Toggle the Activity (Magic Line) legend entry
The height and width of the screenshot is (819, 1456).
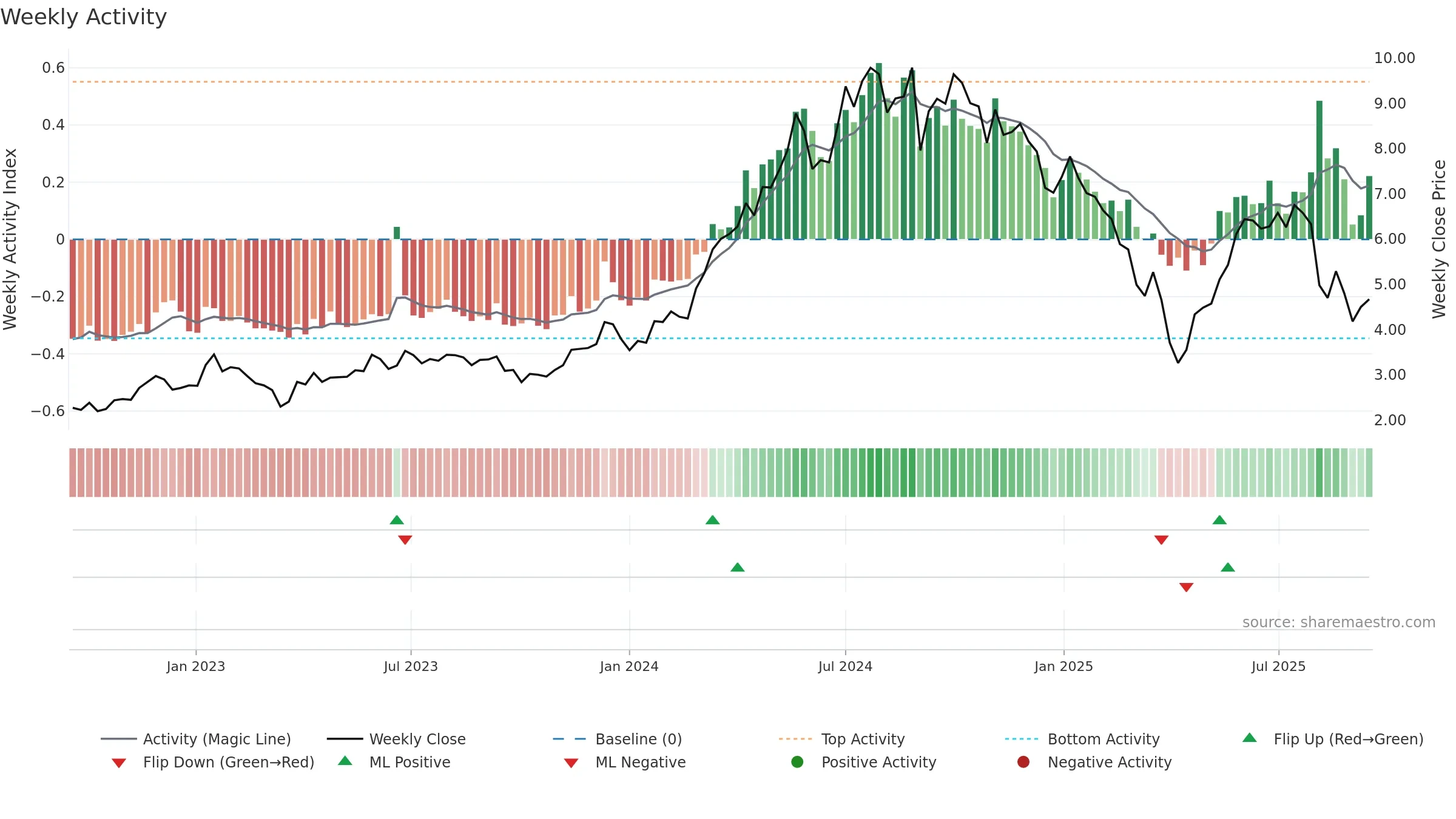[x=196, y=739]
